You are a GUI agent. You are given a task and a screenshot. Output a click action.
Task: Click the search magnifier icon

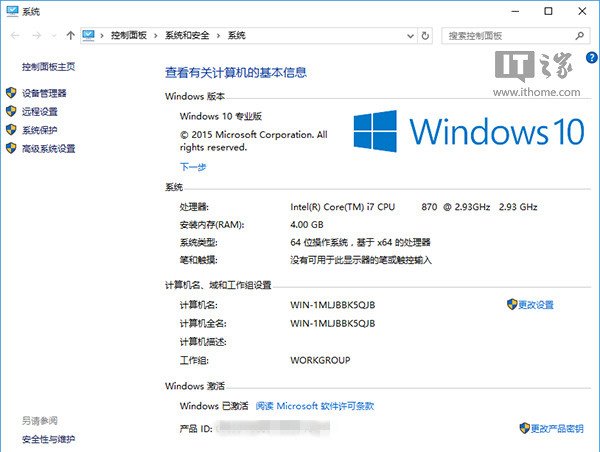point(580,36)
